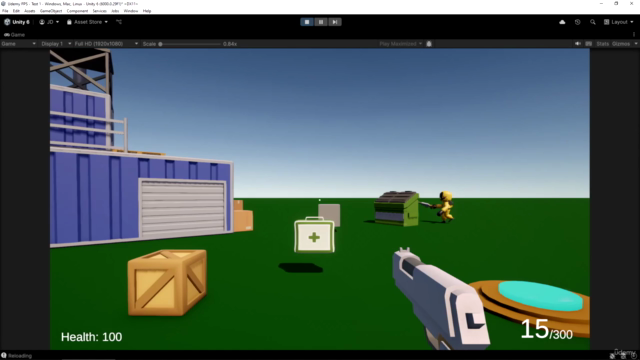640x360 pixels.
Task: Open the Full HD (1920x1080) resolution dropdown
Action: click(106, 44)
